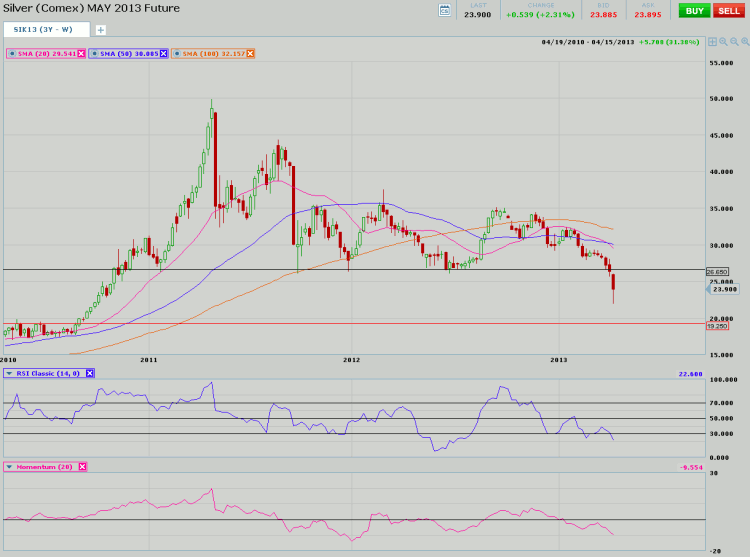Click the middle magnifier zoom icon
The width and height of the screenshot is (750, 557).
pyautogui.click(x=734, y=42)
